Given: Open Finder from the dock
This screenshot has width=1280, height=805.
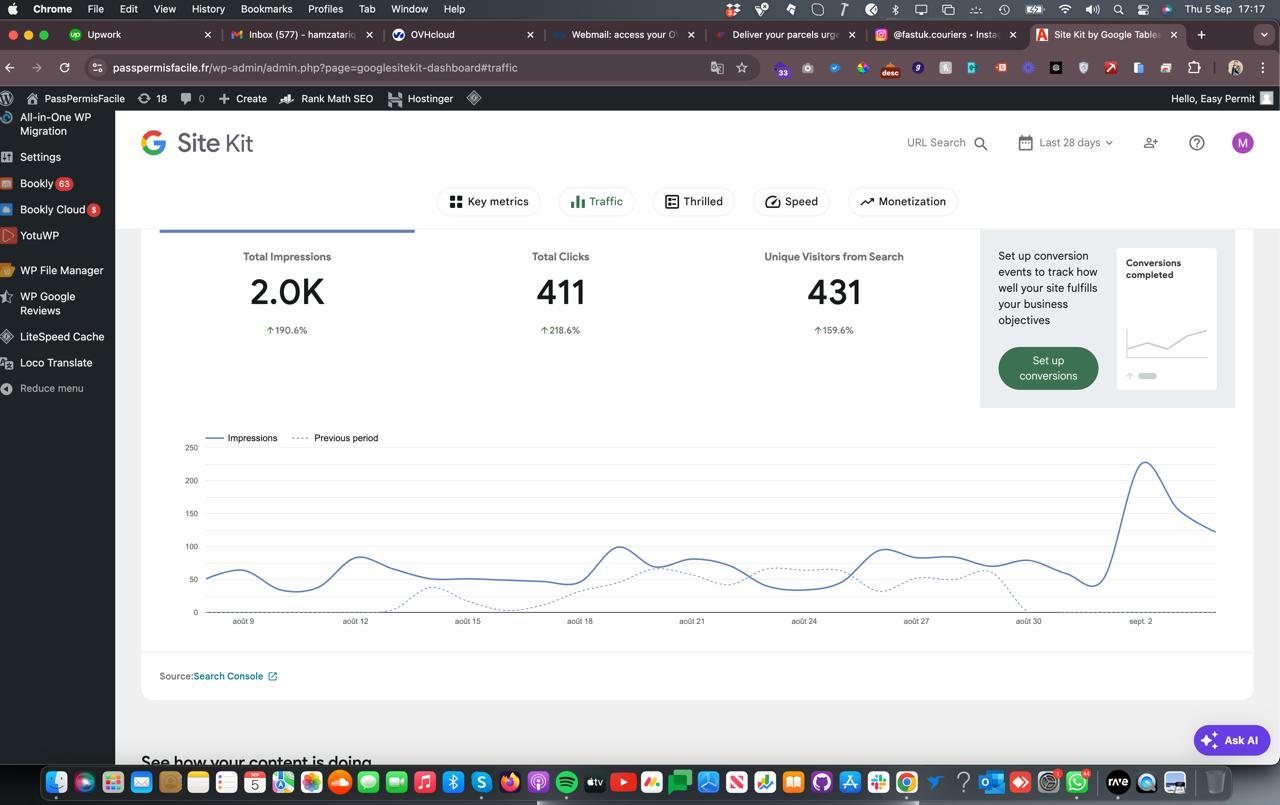Looking at the screenshot, I should point(56,782).
